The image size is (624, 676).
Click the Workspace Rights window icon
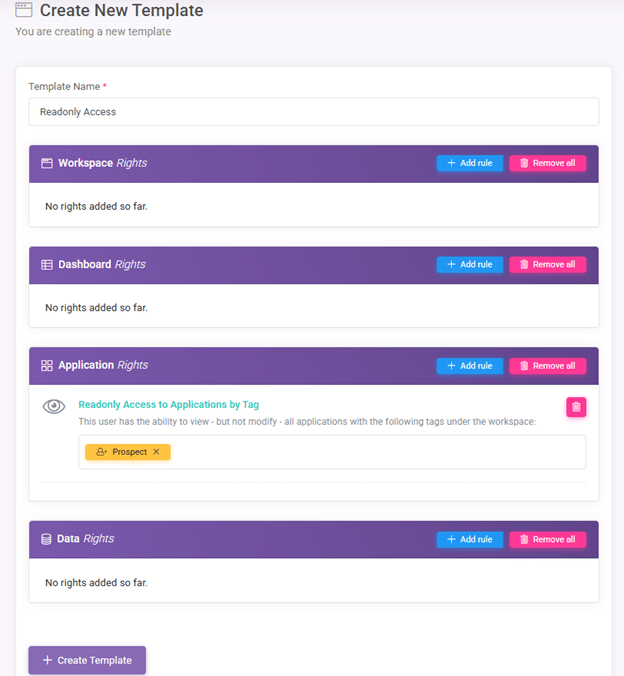tap(46, 163)
